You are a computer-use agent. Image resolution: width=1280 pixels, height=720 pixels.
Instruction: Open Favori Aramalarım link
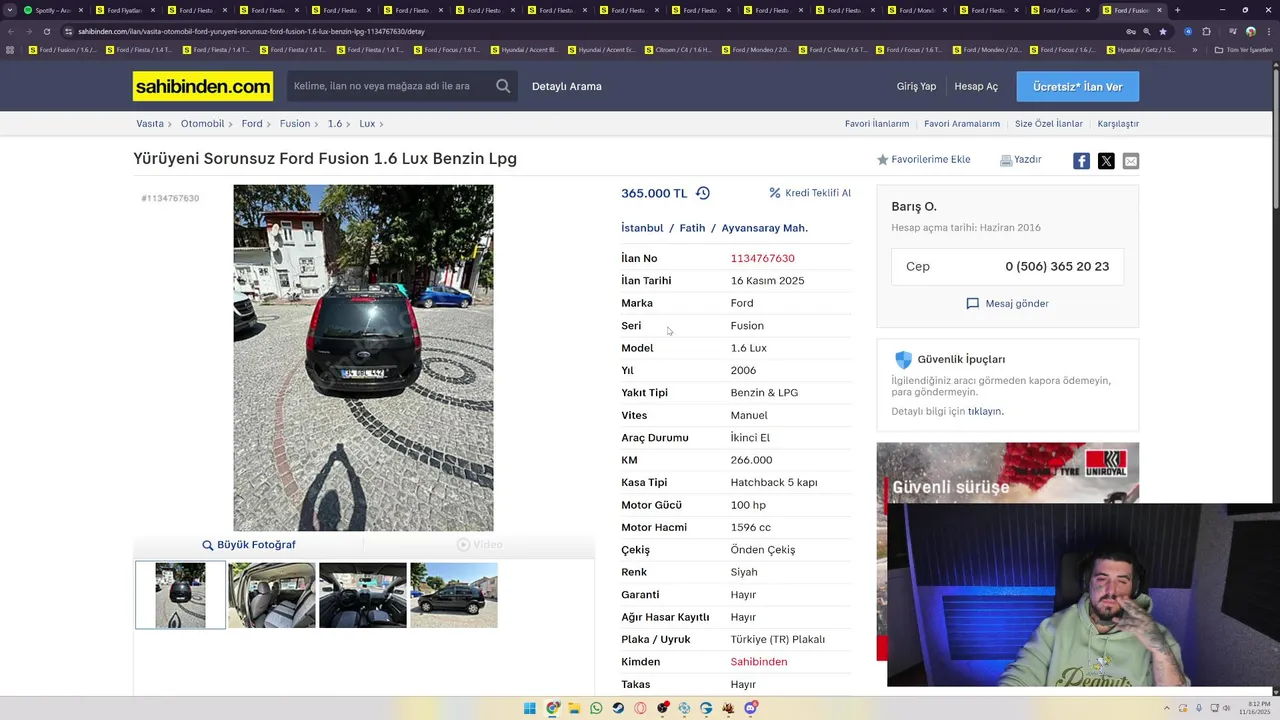[962, 124]
